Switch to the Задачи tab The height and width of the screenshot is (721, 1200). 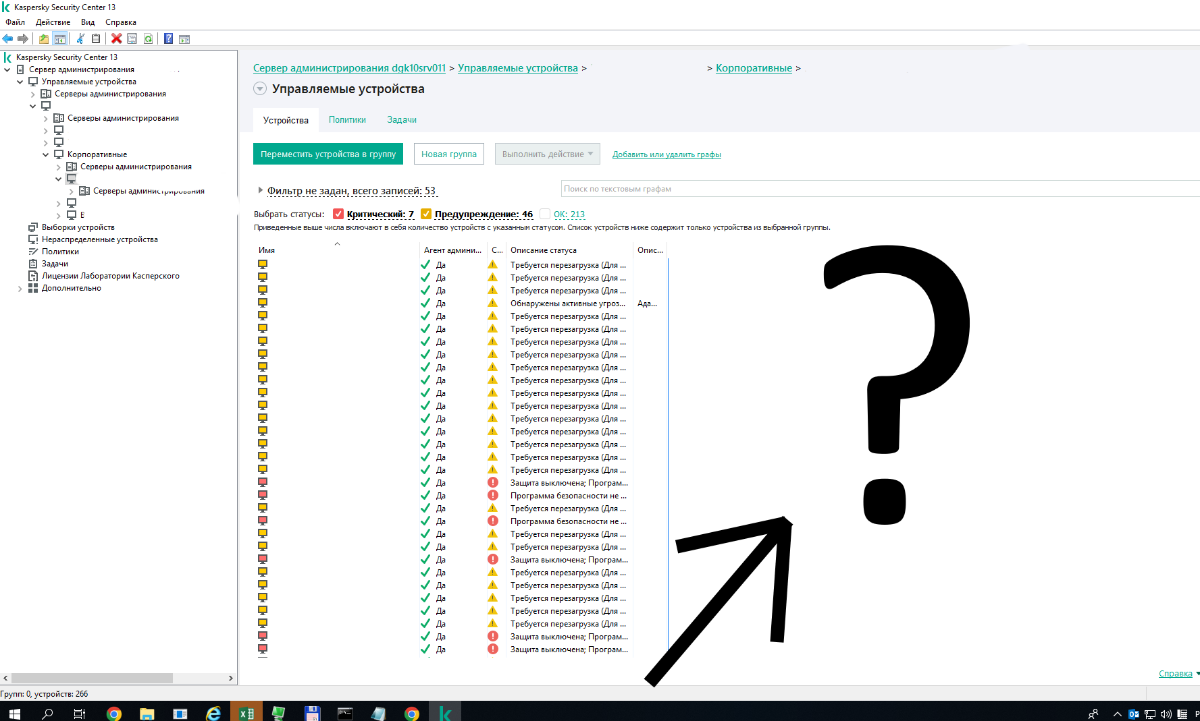(402, 120)
